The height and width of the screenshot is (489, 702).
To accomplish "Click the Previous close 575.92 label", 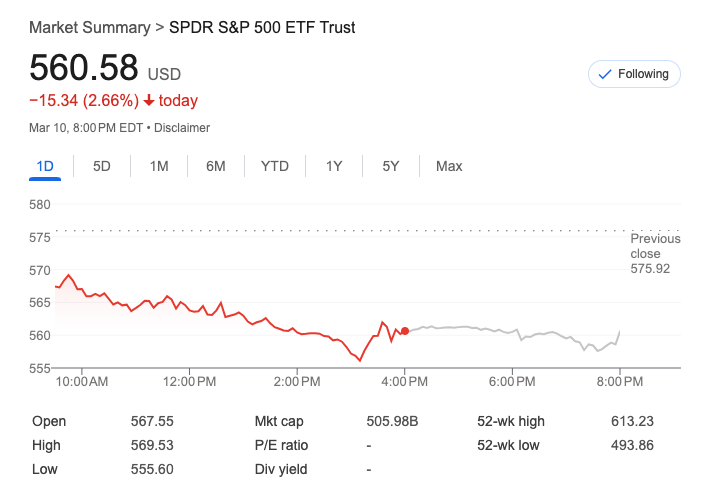I will 655,254.
